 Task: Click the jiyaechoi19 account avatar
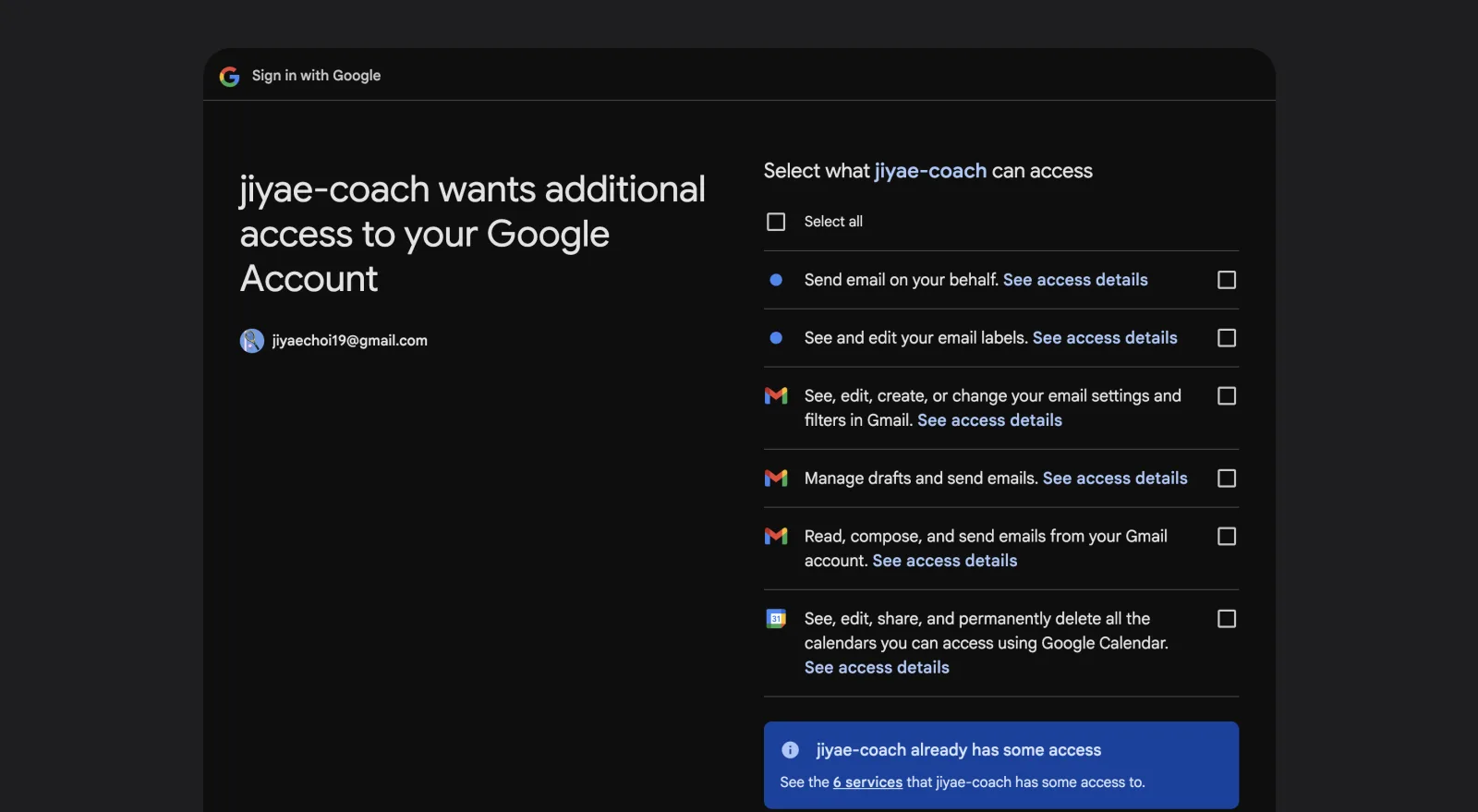(x=252, y=341)
